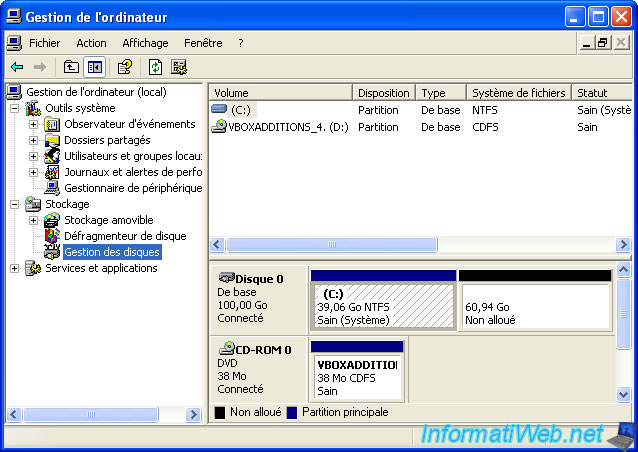
Task: Click disk view scrollbar down arrow
Action: [x=624, y=394]
